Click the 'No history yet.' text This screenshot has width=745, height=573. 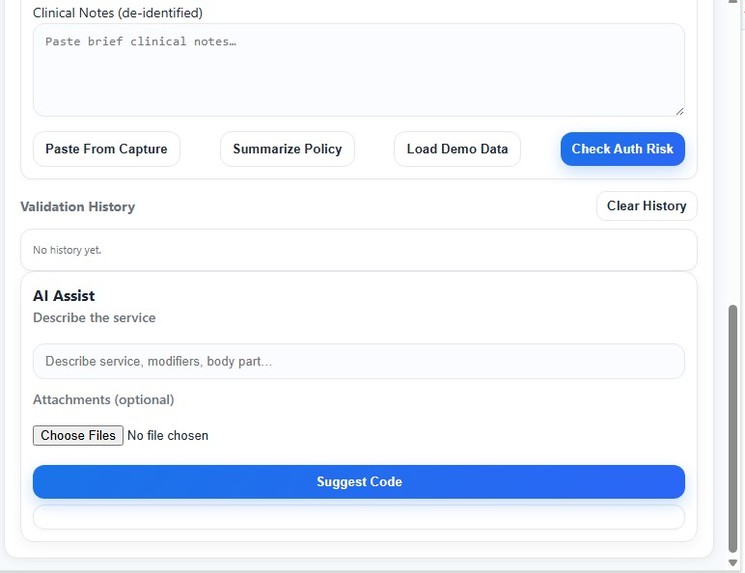click(67, 250)
